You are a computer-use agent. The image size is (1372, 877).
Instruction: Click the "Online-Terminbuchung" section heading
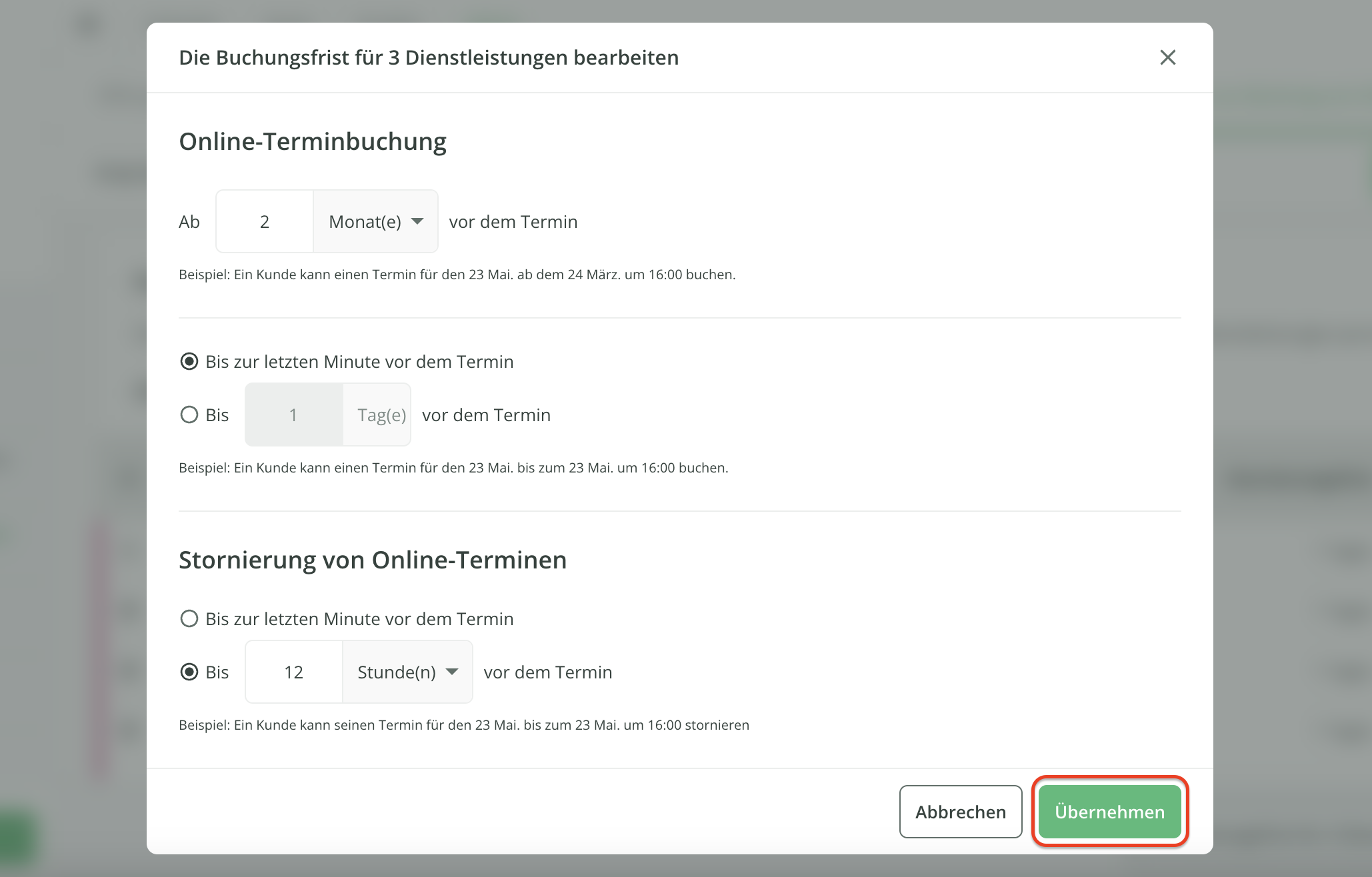pyautogui.click(x=313, y=142)
